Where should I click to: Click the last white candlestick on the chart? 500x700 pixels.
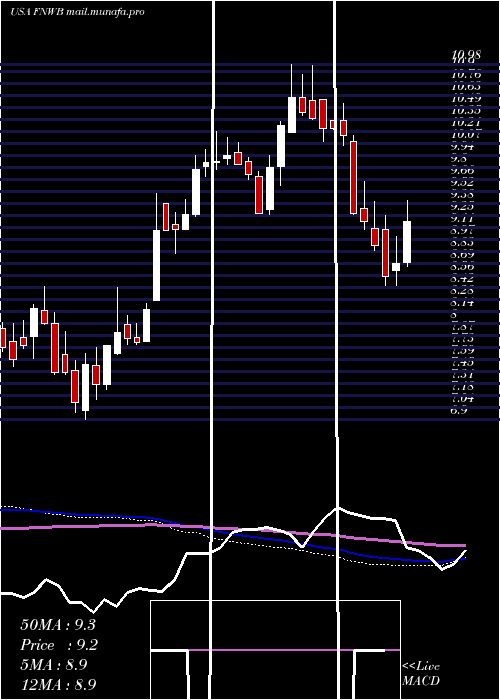[x=407, y=242]
